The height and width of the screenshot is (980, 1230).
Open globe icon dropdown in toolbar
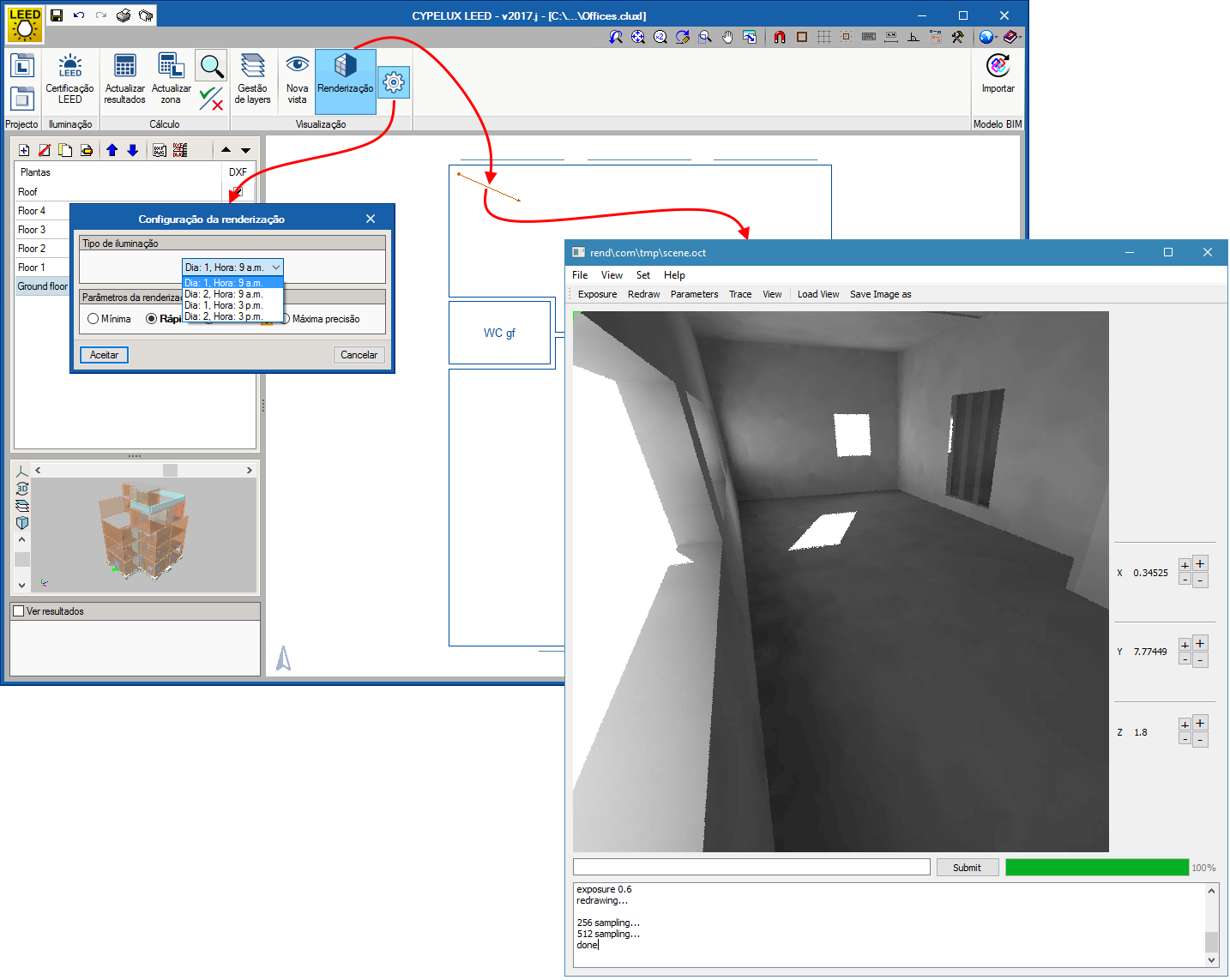point(988,37)
